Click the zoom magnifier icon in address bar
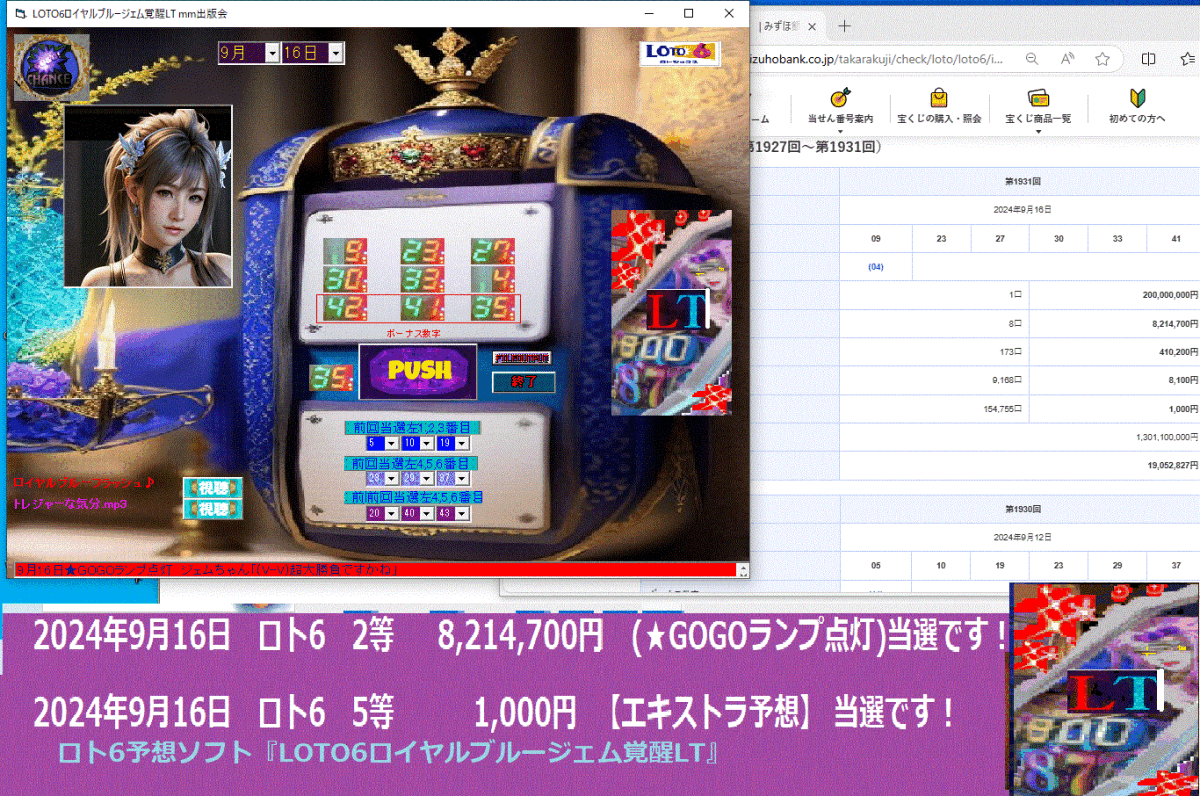This screenshot has height=796, width=1200. click(x=1031, y=59)
